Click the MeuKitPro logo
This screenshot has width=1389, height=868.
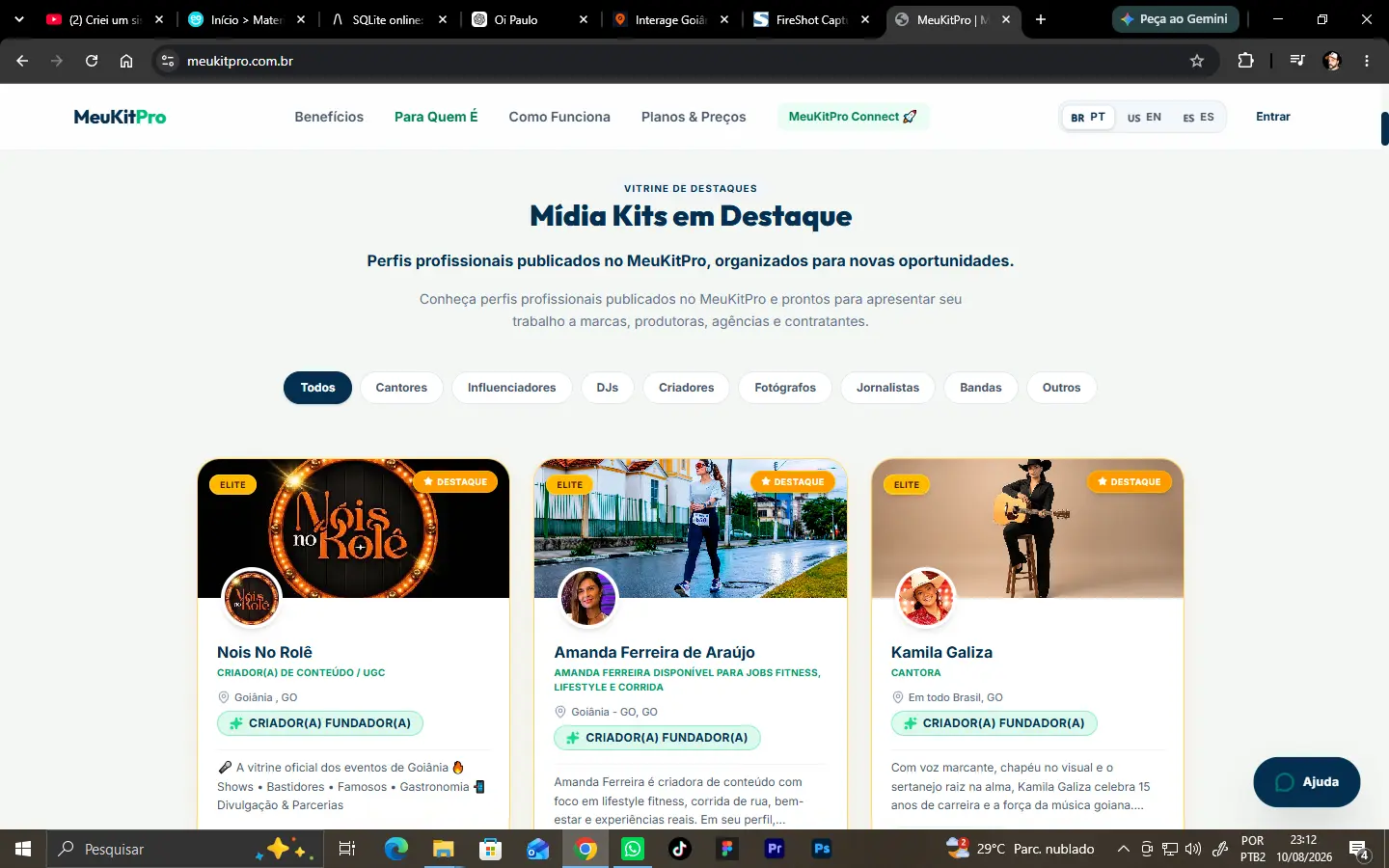[x=120, y=117]
